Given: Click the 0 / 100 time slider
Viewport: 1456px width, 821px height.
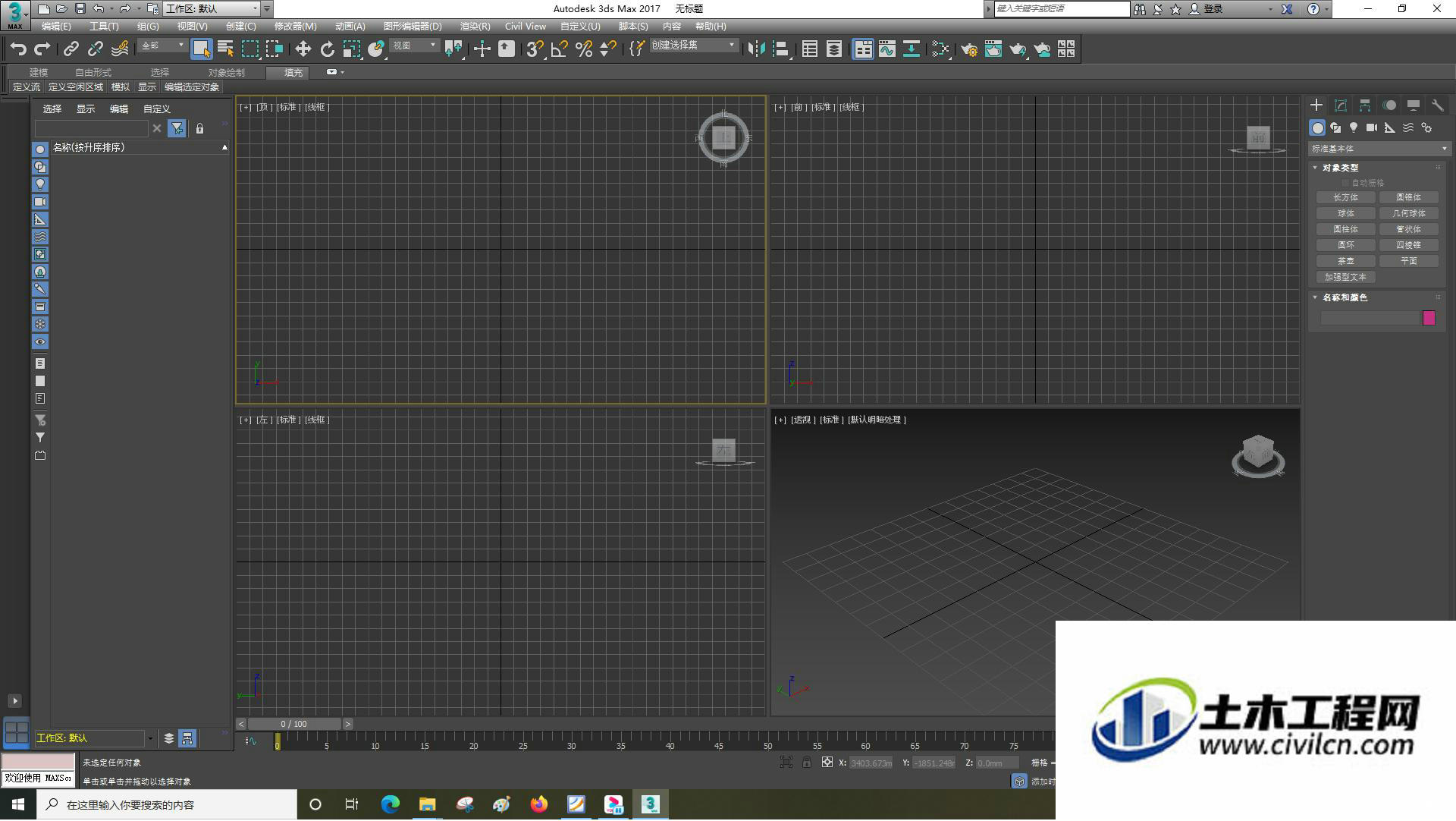Looking at the screenshot, I should [x=294, y=725].
